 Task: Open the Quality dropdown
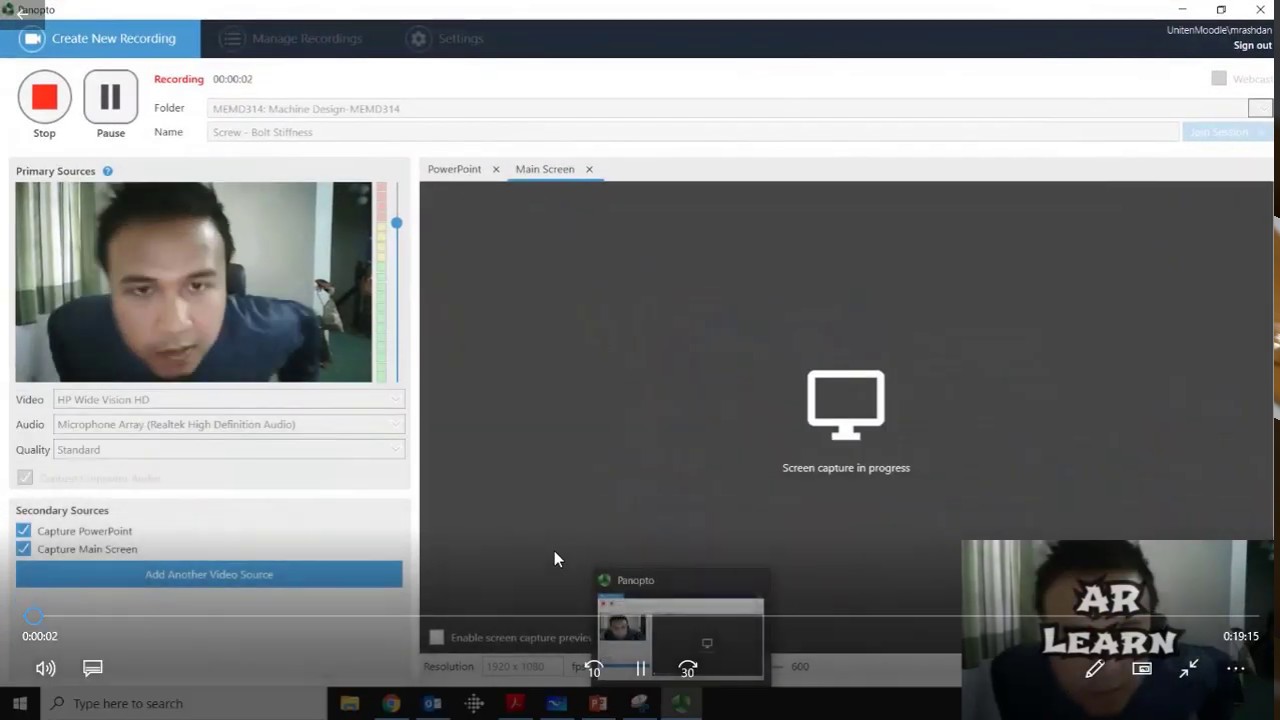[229, 450]
